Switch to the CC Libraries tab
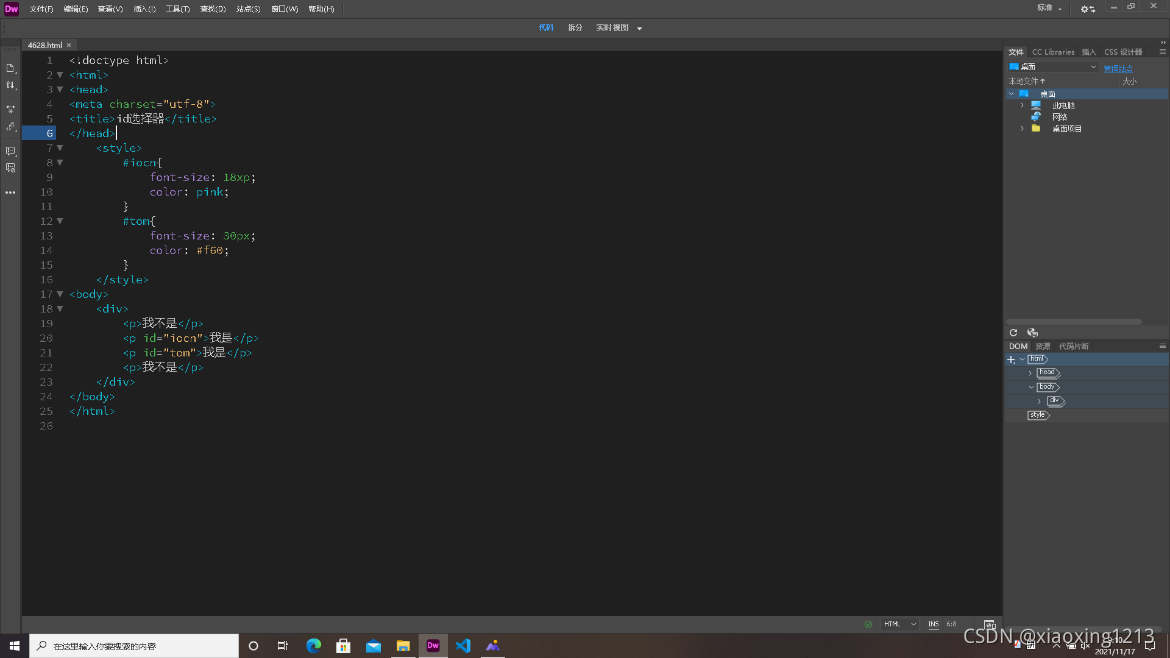The height and width of the screenshot is (658, 1170). [1053, 52]
